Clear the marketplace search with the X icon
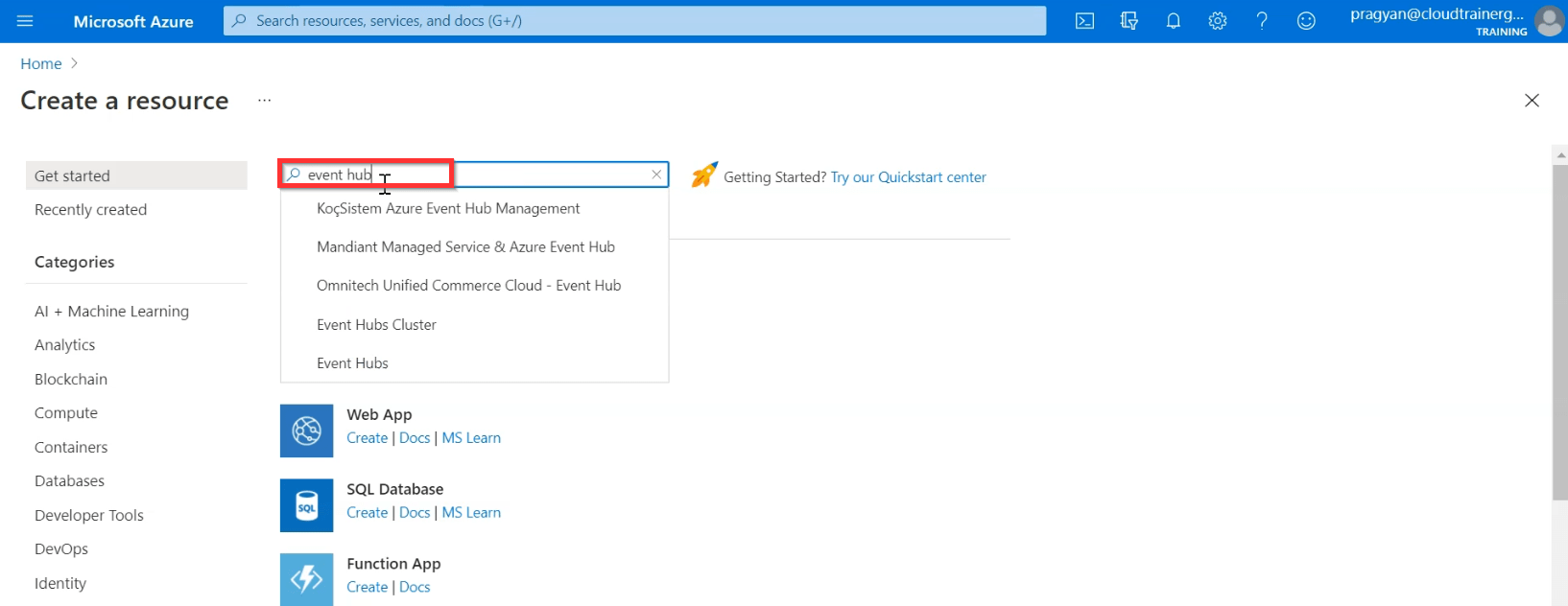 pos(656,175)
